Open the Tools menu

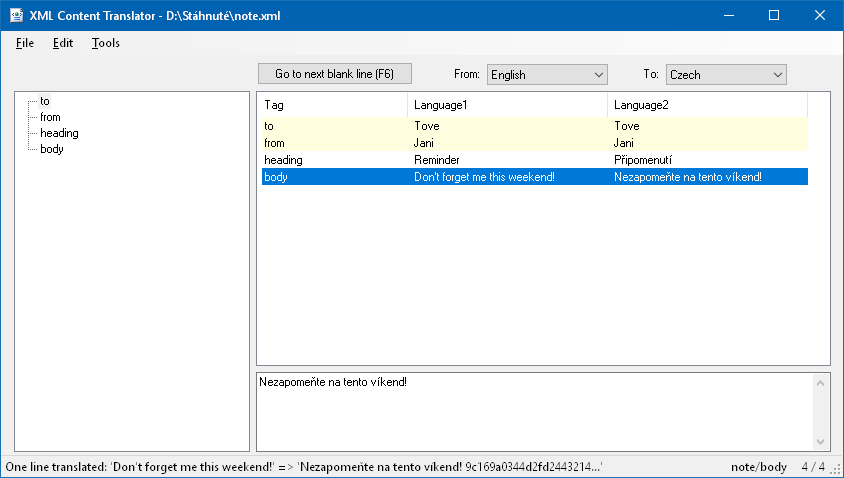(105, 43)
